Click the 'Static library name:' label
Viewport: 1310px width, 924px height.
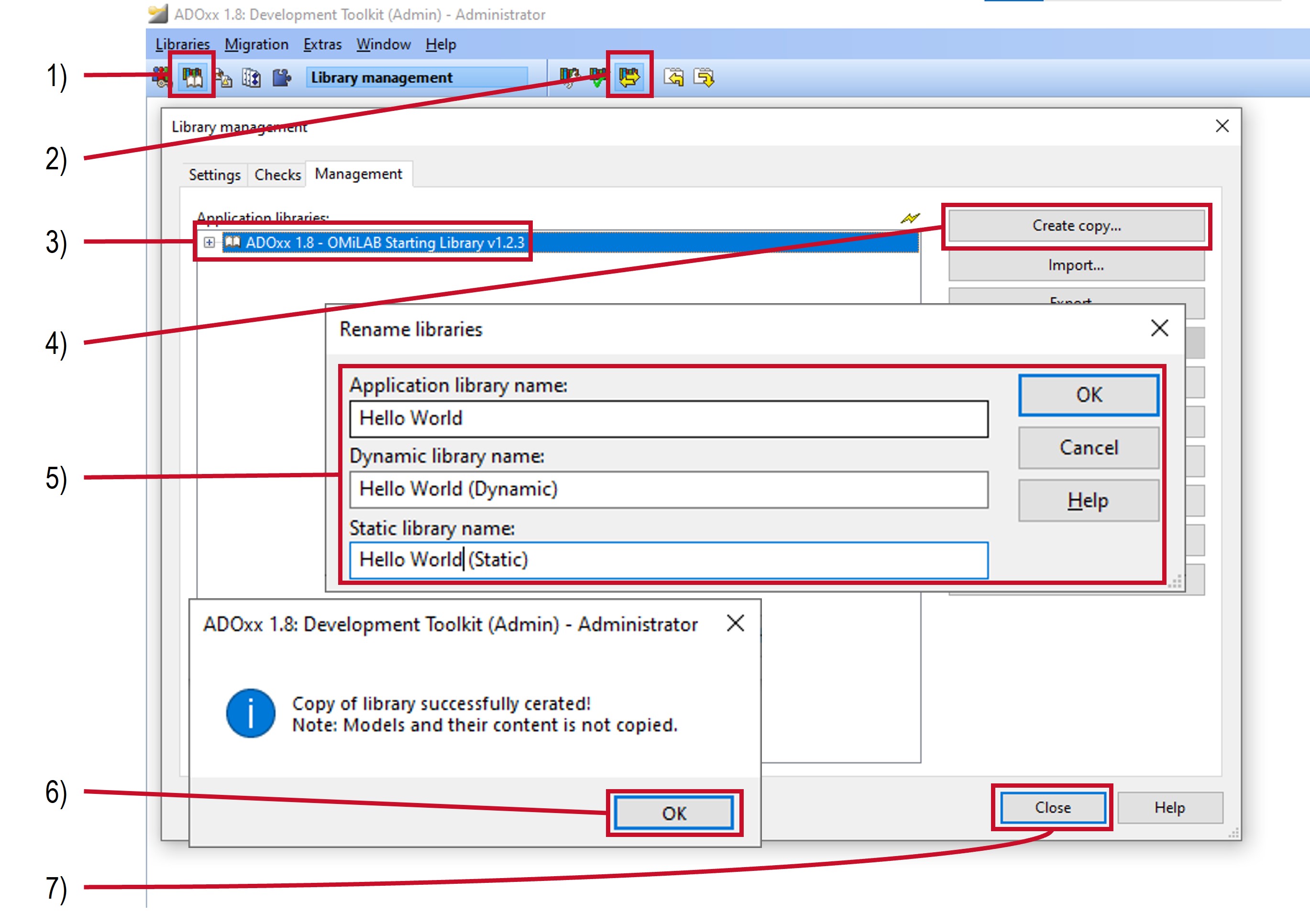[x=432, y=529]
